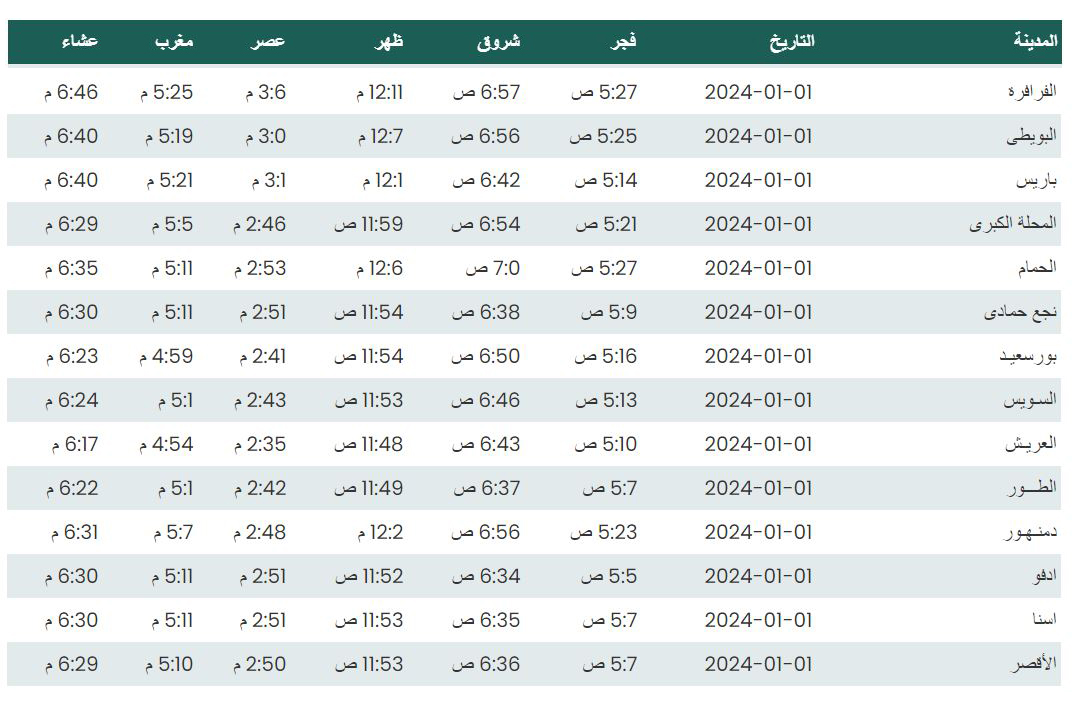Select the باريس city name
Screen dimensions: 1076x713
point(1036,180)
